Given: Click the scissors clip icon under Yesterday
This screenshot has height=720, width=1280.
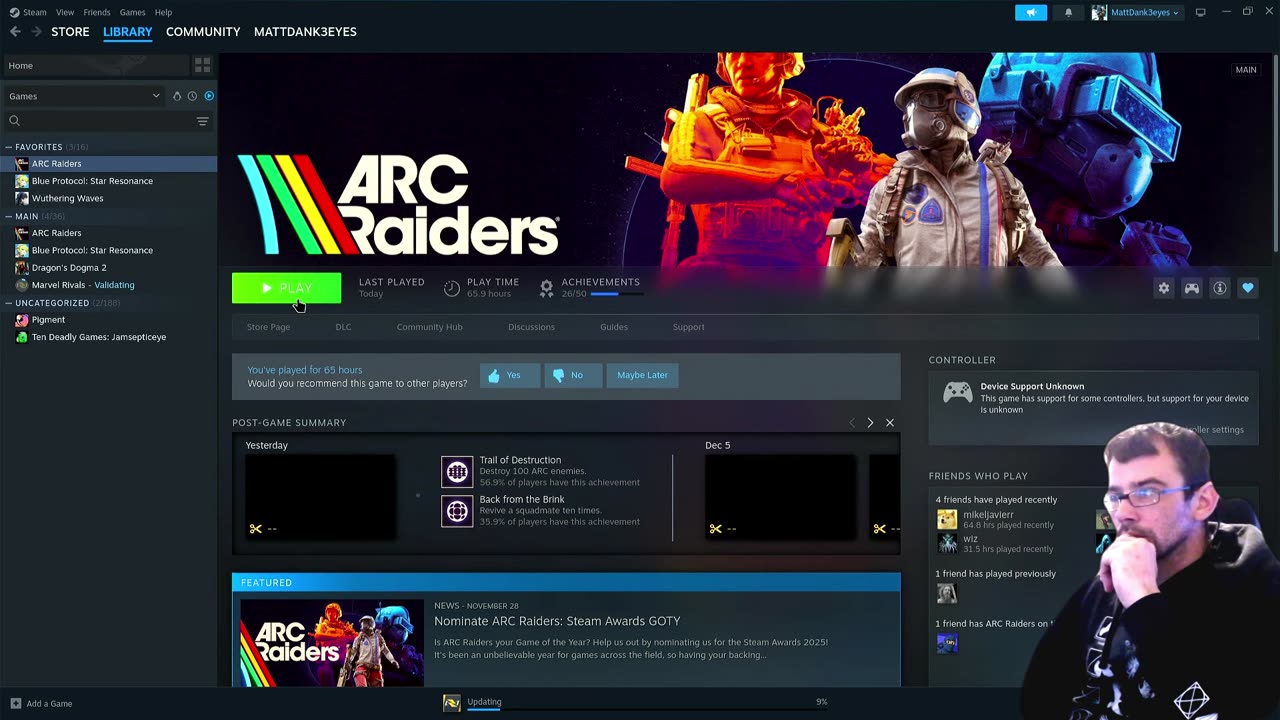Looking at the screenshot, I should pos(256,529).
